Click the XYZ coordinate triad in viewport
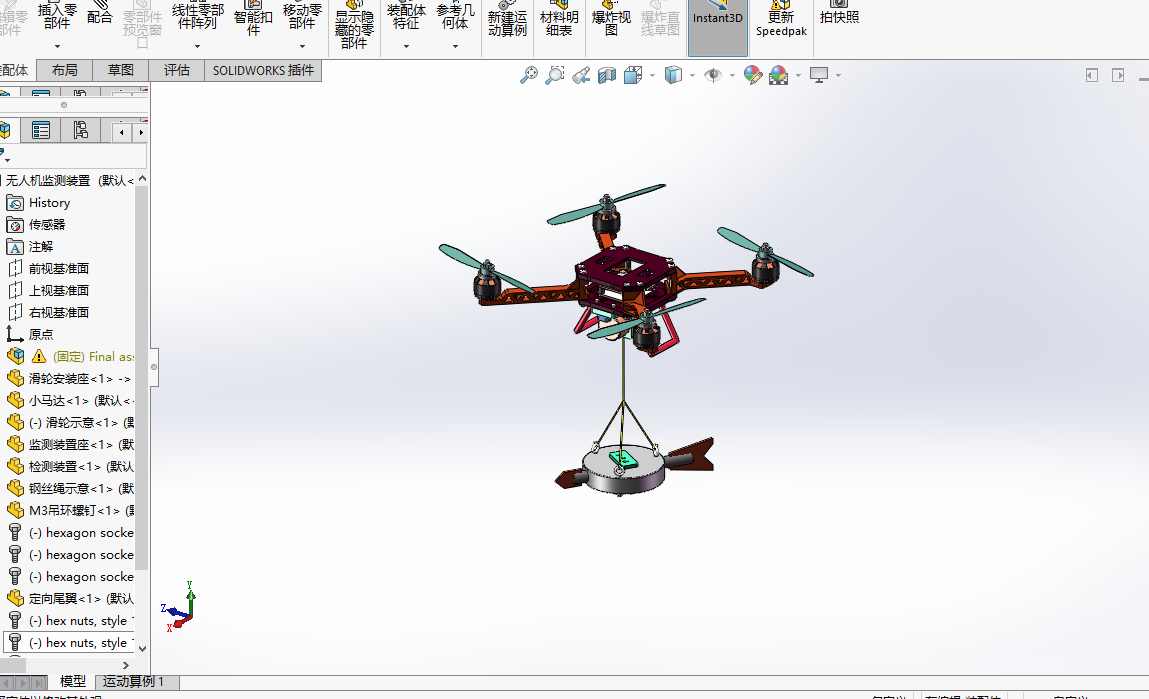The width and height of the screenshot is (1149, 699). click(x=179, y=607)
